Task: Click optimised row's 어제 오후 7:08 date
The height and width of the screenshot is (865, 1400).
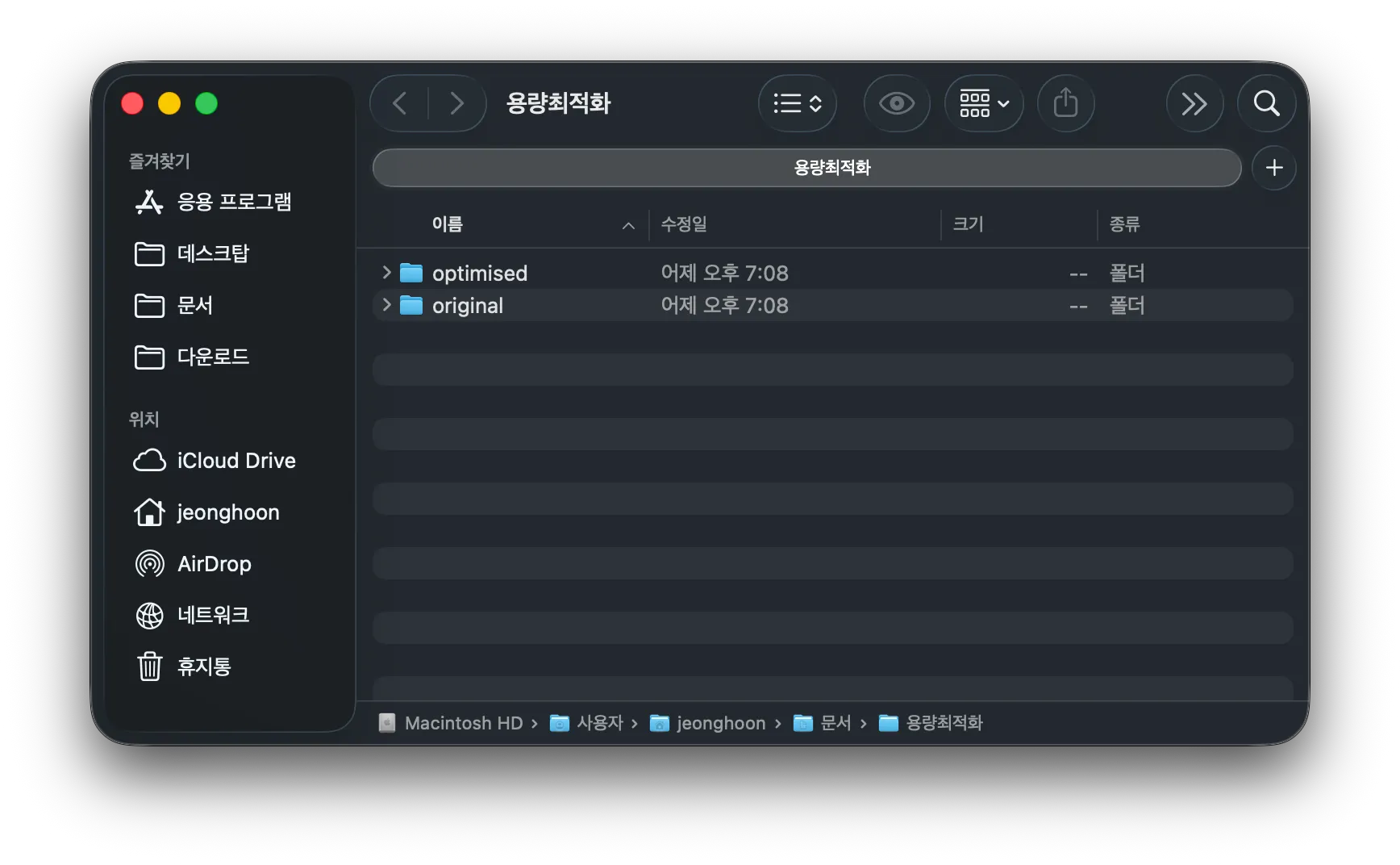Action: [725, 273]
